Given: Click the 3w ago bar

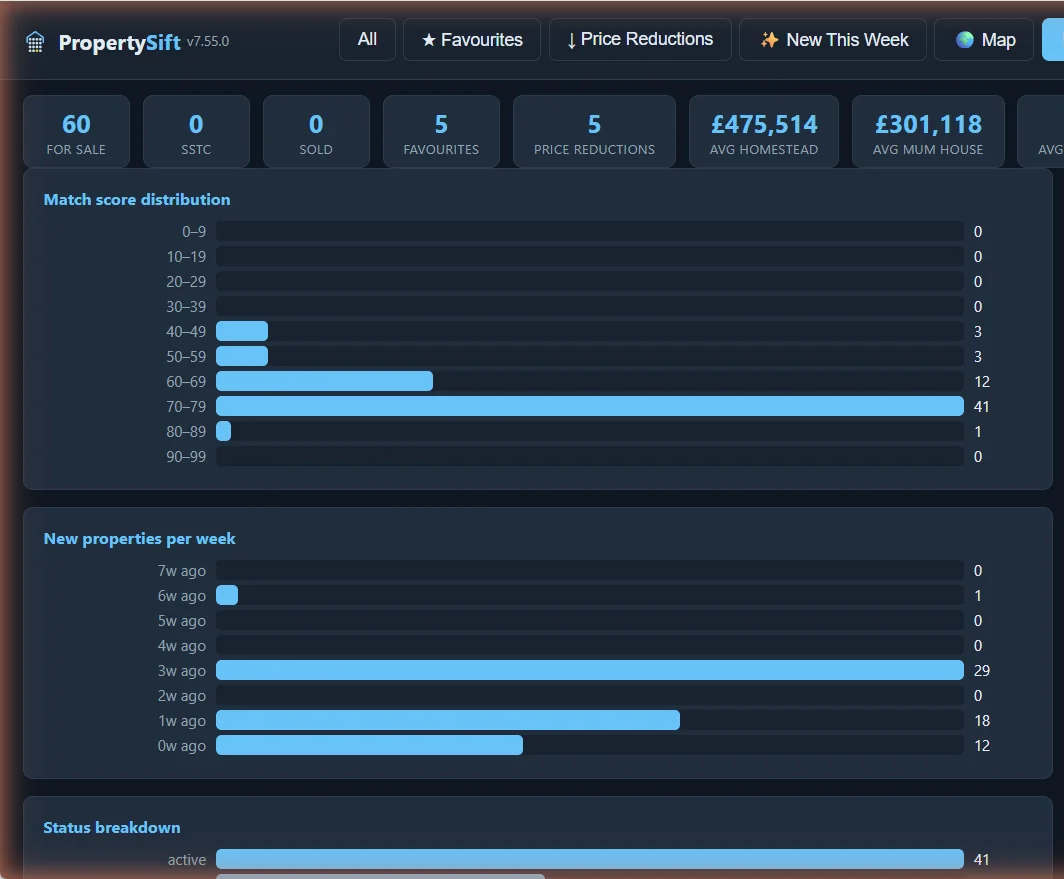Looking at the screenshot, I should (590, 670).
